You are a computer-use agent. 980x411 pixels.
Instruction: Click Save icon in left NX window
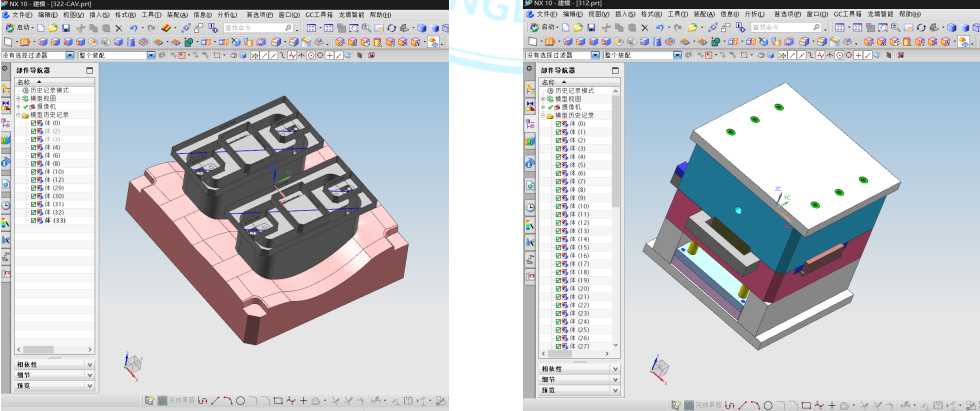click(66, 28)
